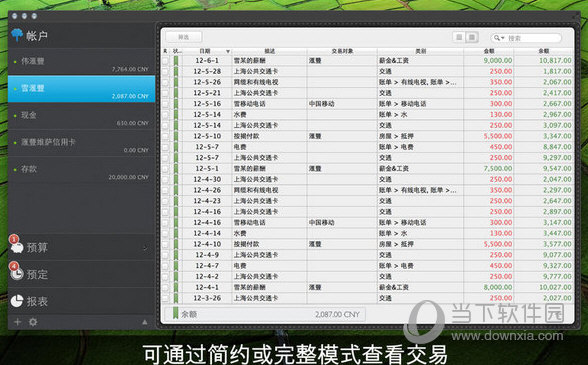Select the 伟滙豐 account 7,764.00 CNY
The height and width of the screenshot is (365, 588).
click(x=81, y=62)
